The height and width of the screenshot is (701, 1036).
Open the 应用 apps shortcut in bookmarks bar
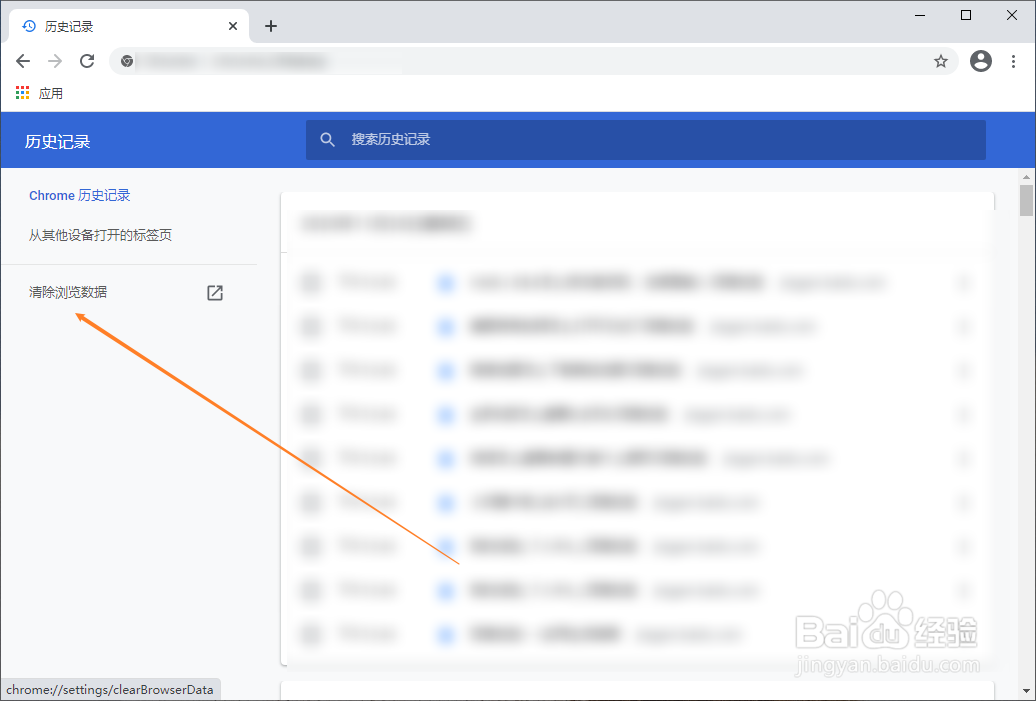39,93
